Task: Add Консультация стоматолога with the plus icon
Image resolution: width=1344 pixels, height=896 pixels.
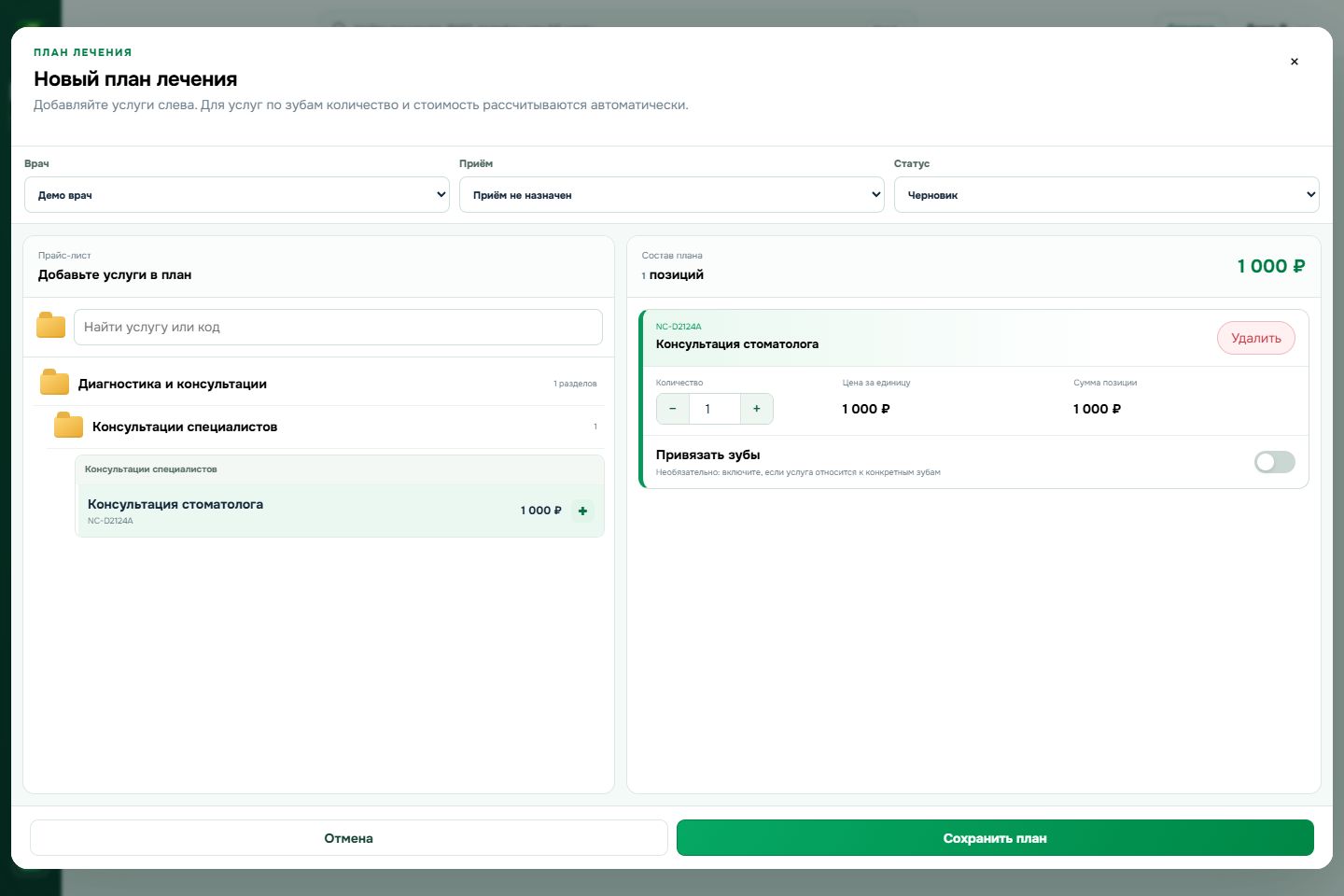Action: tap(582, 511)
